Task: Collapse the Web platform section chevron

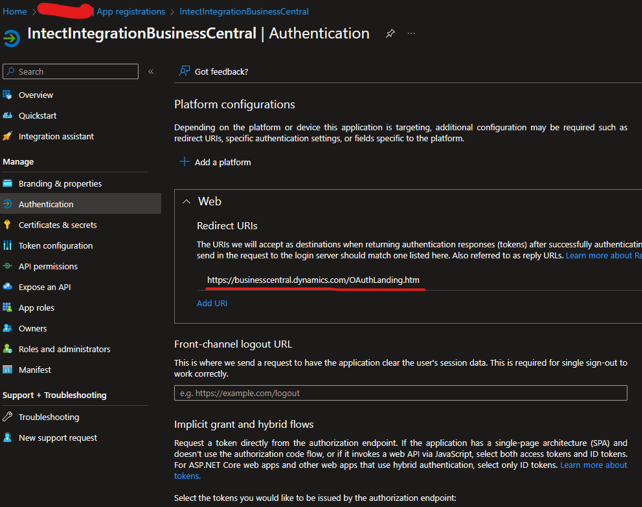Action: click(x=186, y=201)
